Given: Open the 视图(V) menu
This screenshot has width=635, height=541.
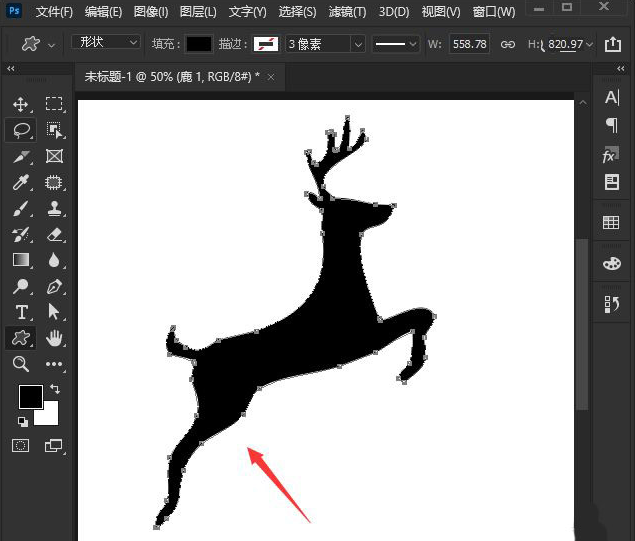Looking at the screenshot, I should (441, 12).
